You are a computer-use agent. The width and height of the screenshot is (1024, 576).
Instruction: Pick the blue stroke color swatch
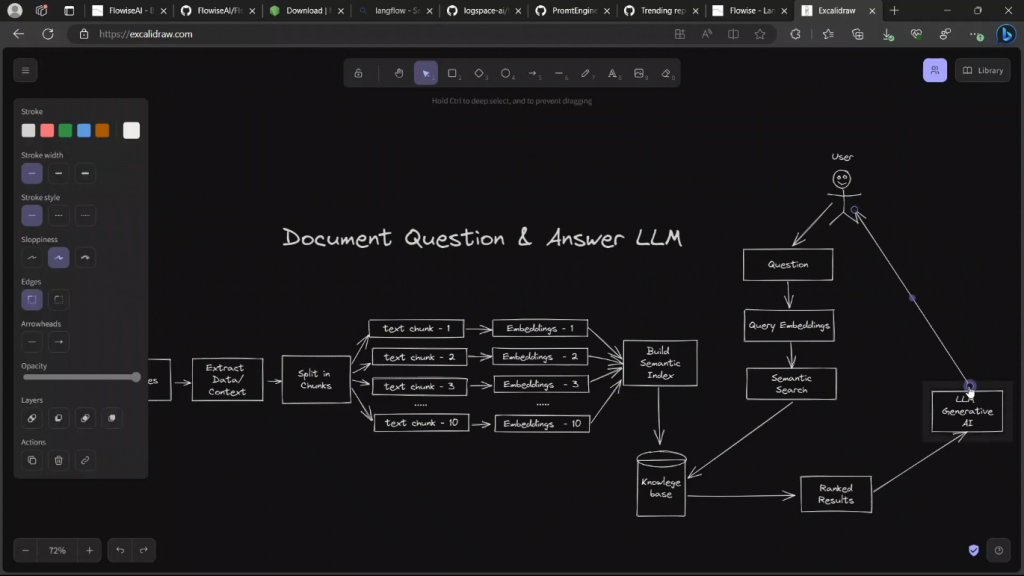pos(84,130)
